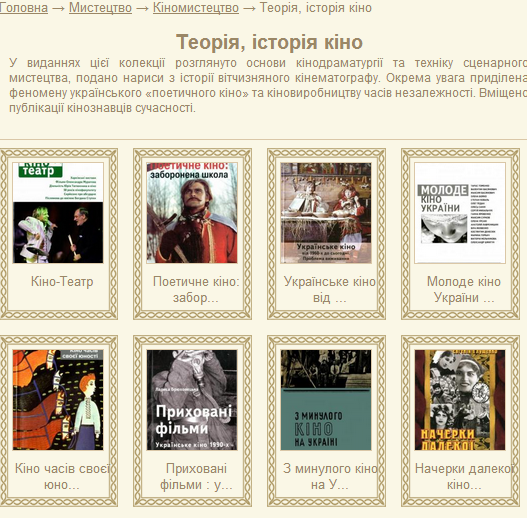This screenshot has height=518, width=527.
Task: Open the 'Молоде кіно України ...' title link
Action: click(x=464, y=290)
